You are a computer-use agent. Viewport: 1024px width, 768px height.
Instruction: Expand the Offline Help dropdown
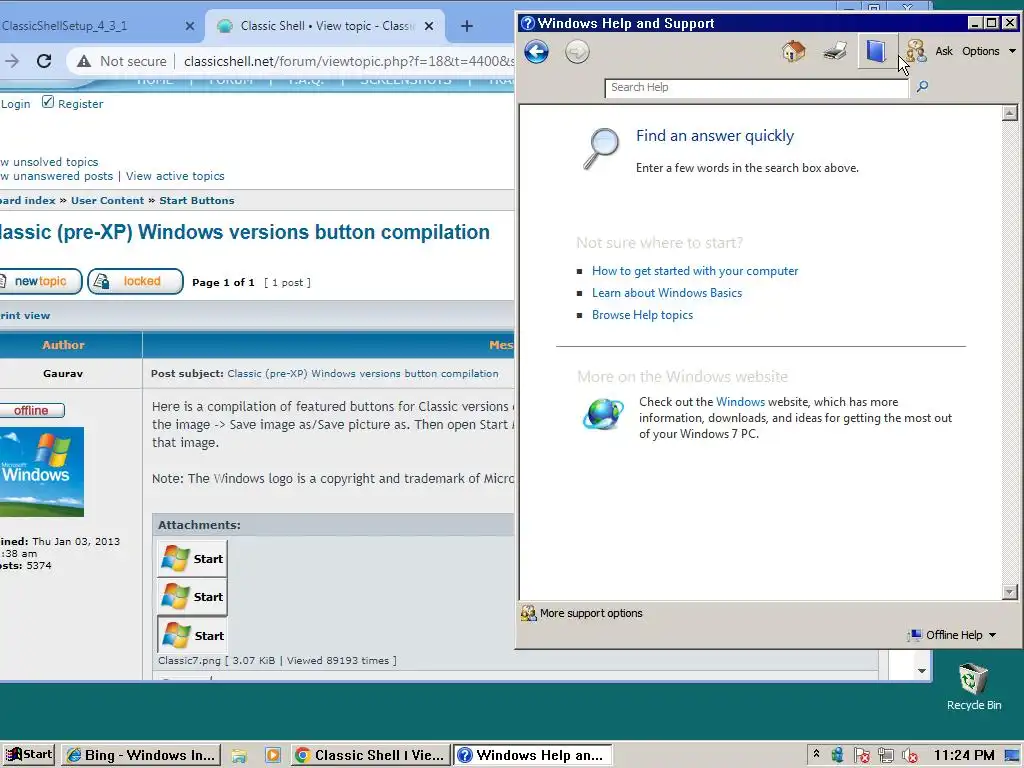point(953,635)
